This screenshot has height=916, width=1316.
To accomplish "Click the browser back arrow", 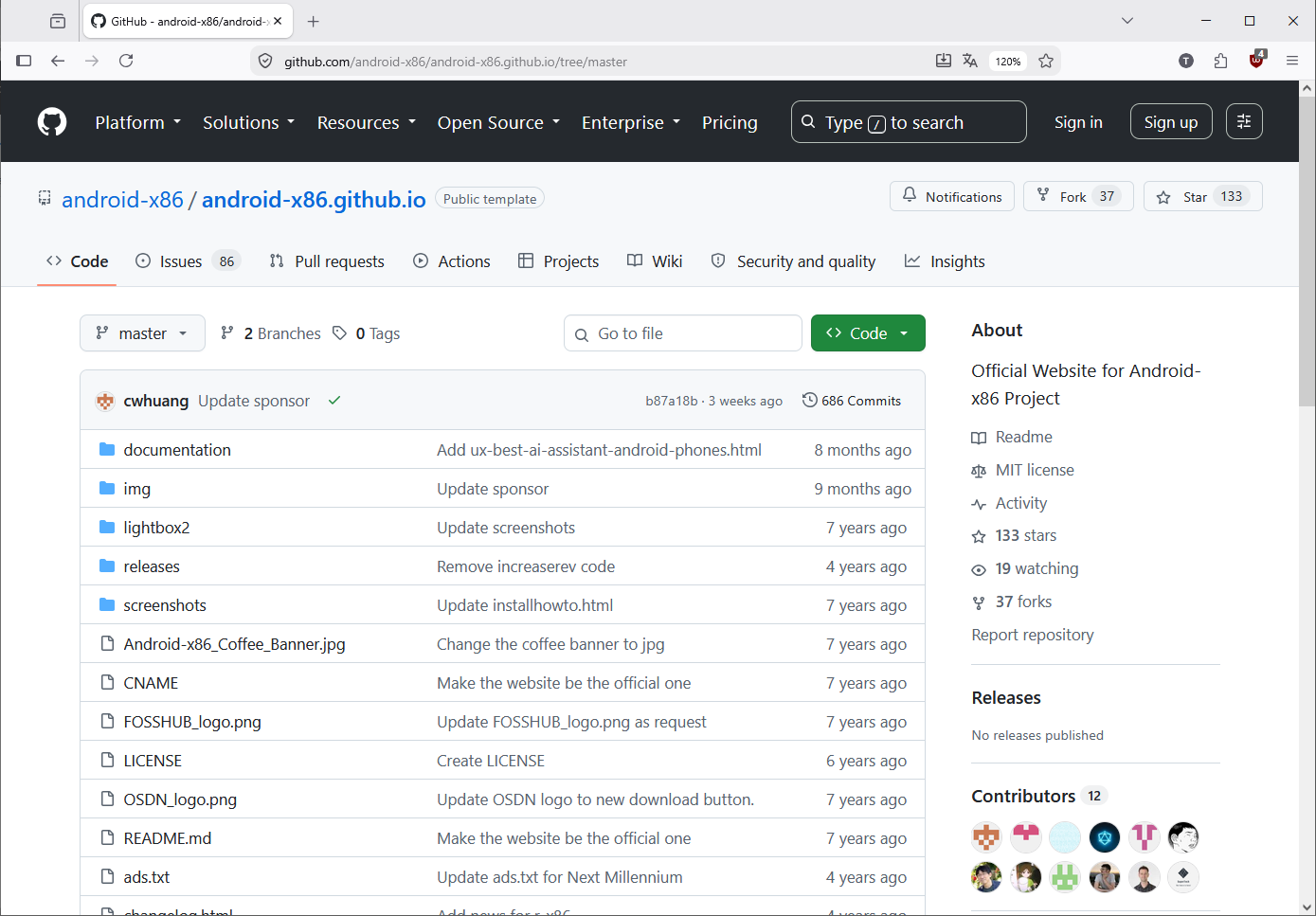I will (58, 61).
